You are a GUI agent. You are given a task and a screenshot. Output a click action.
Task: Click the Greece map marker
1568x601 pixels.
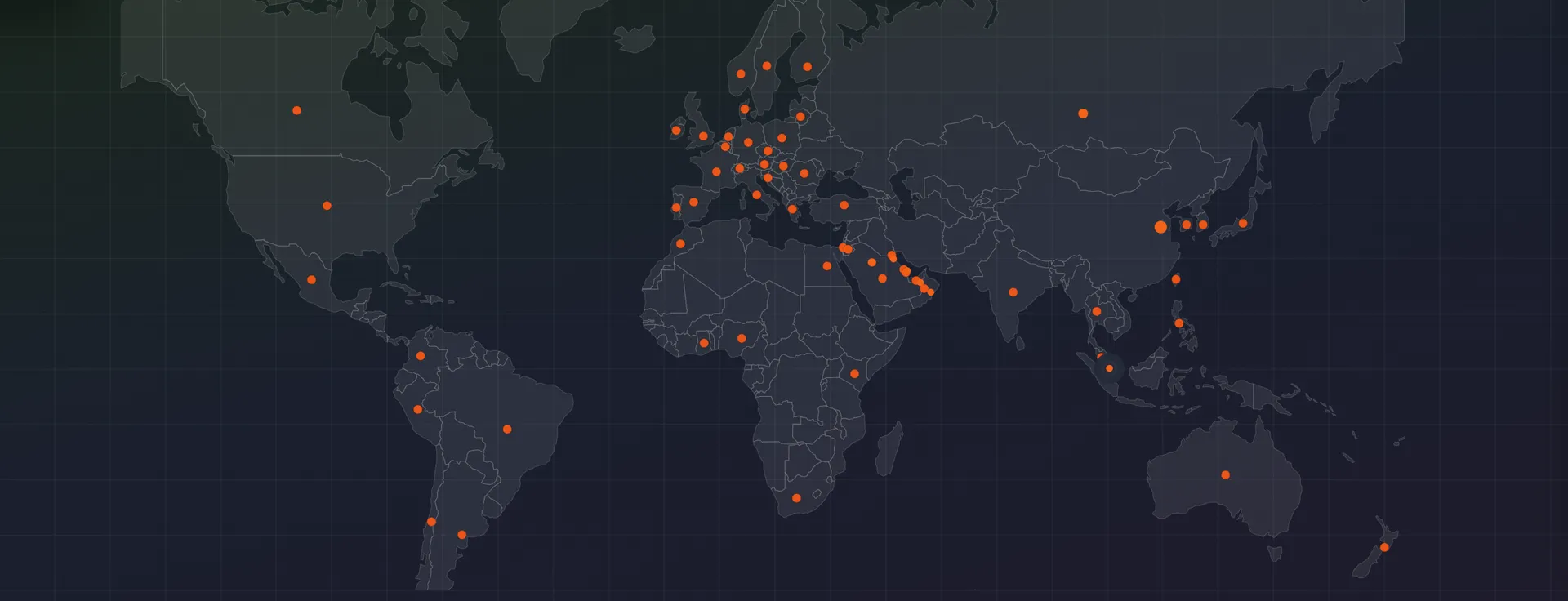(x=792, y=210)
